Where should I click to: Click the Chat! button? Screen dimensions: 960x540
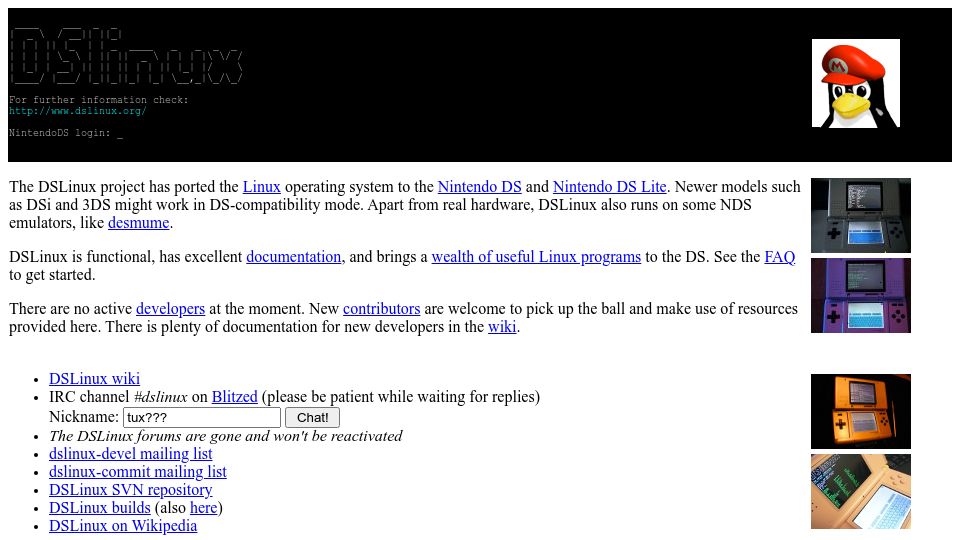pos(312,418)
